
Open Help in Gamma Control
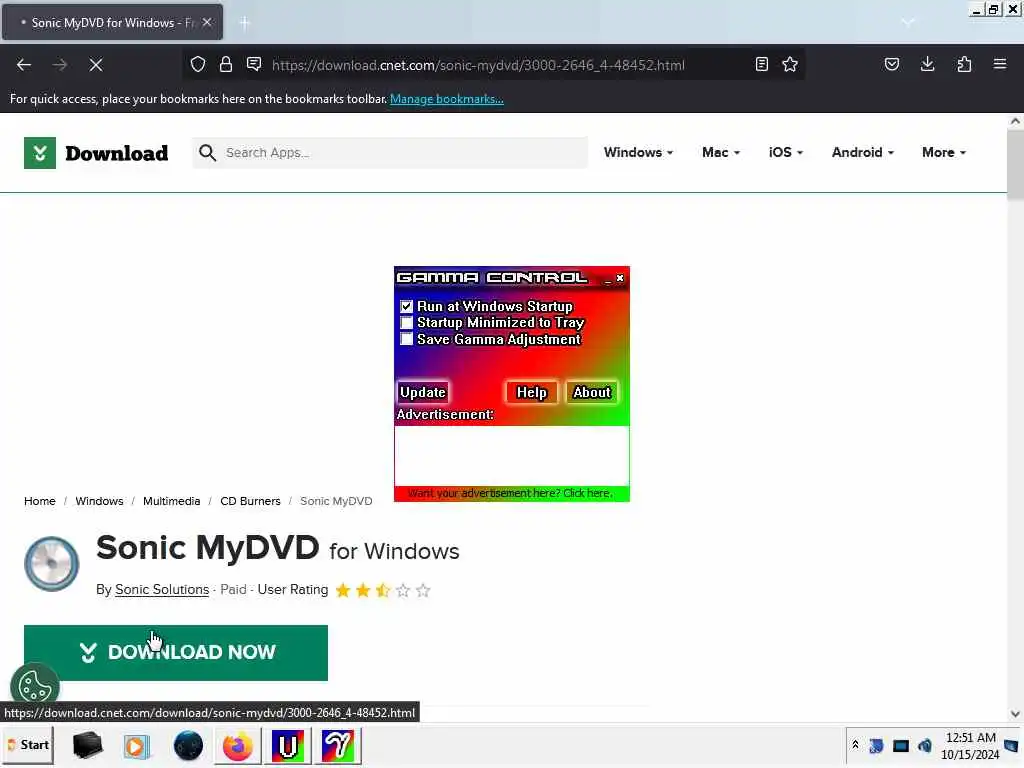click(532, 392)
